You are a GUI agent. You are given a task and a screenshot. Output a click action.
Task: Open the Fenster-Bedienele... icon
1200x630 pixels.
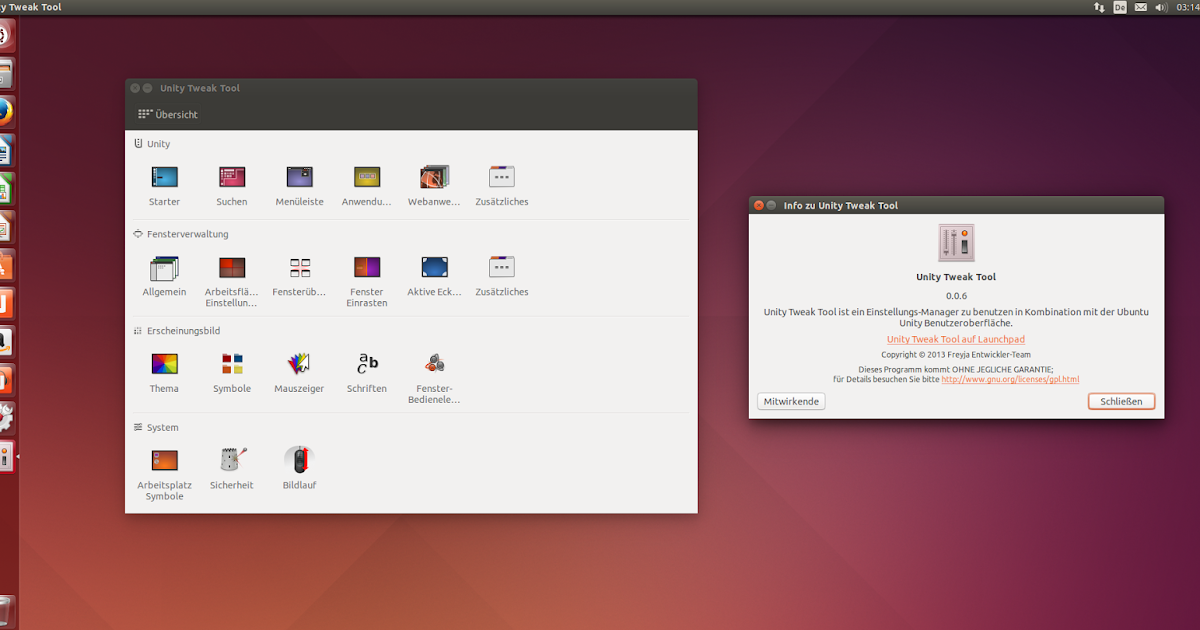point(434,363)
